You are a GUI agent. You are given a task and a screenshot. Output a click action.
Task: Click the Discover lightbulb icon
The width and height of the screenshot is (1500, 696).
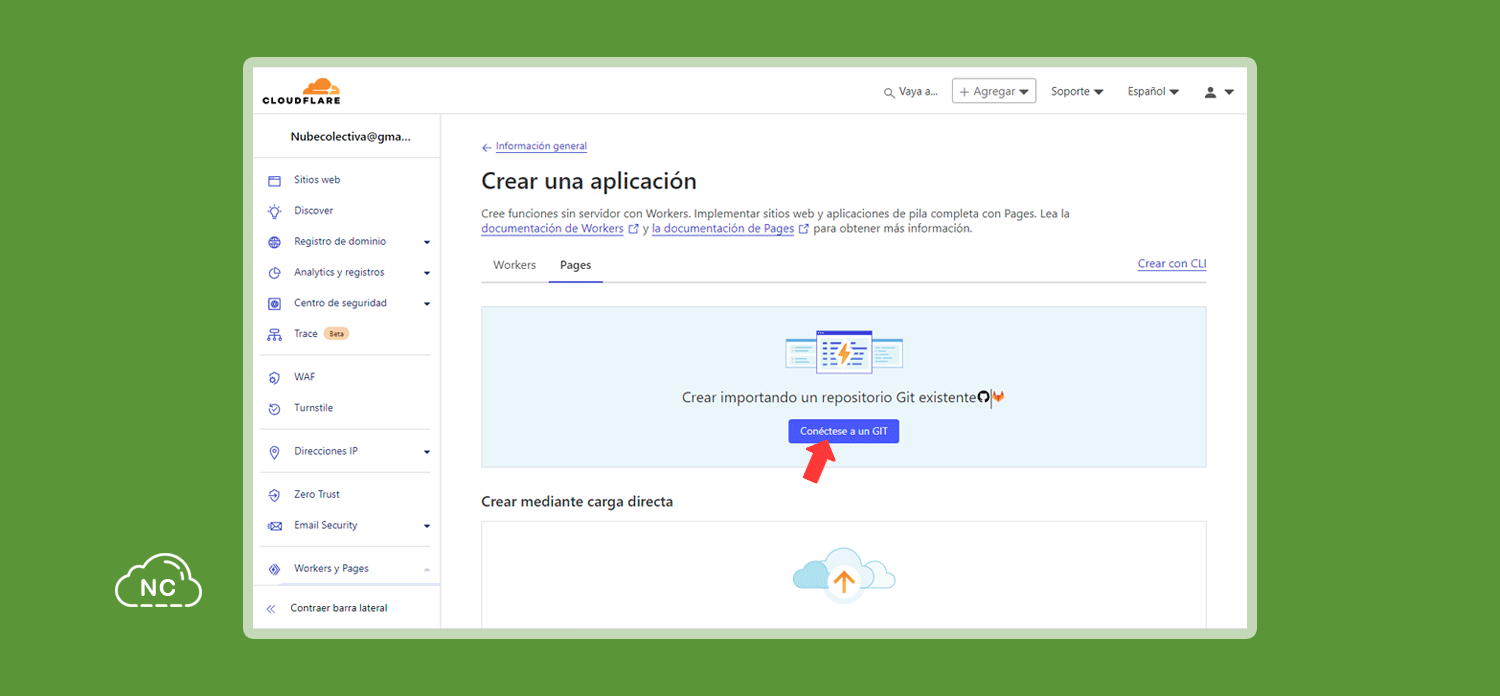click(274, 211)
